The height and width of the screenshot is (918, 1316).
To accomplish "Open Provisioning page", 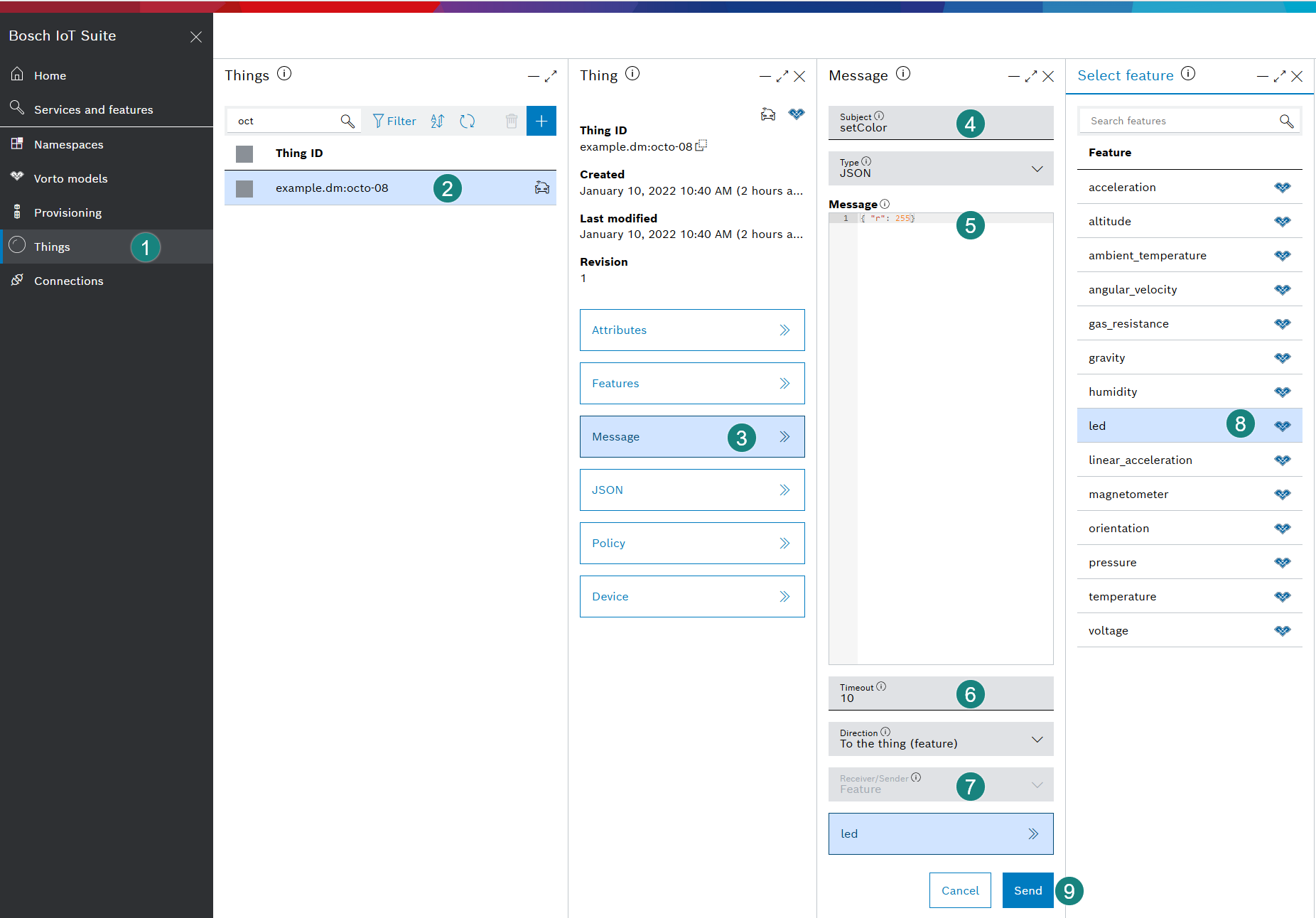I will tap(107, 212).
